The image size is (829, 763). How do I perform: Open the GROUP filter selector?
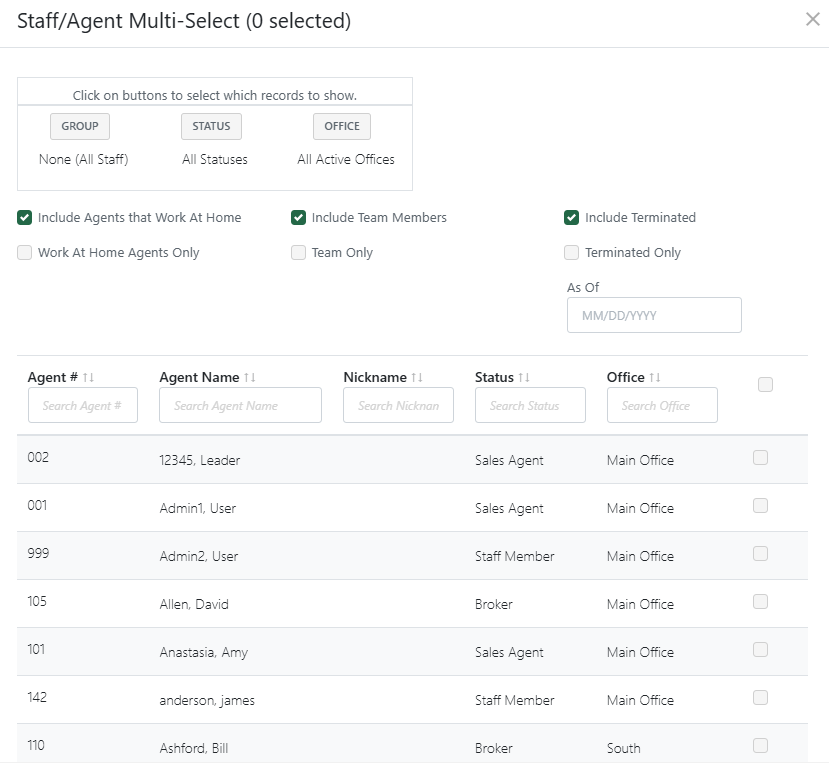pyautogui.click(x=79, y=126)
